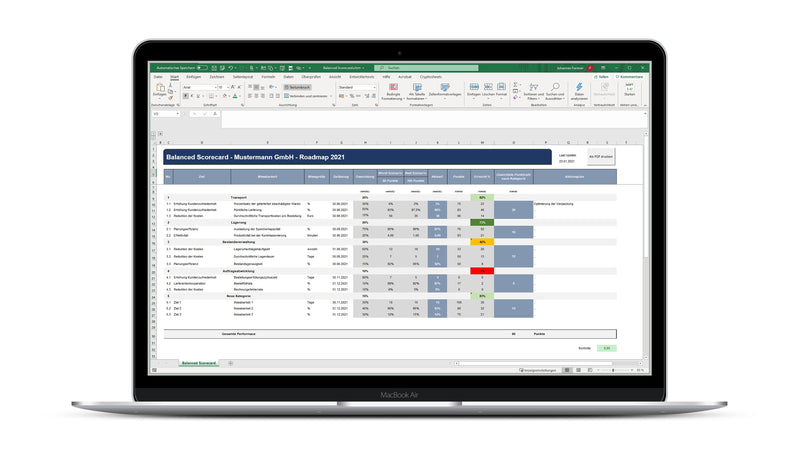800x450 pixels.
Task: Switch to the Überprüfen ribbon tab
Action: pyautogui.click(x=311, y=77)
